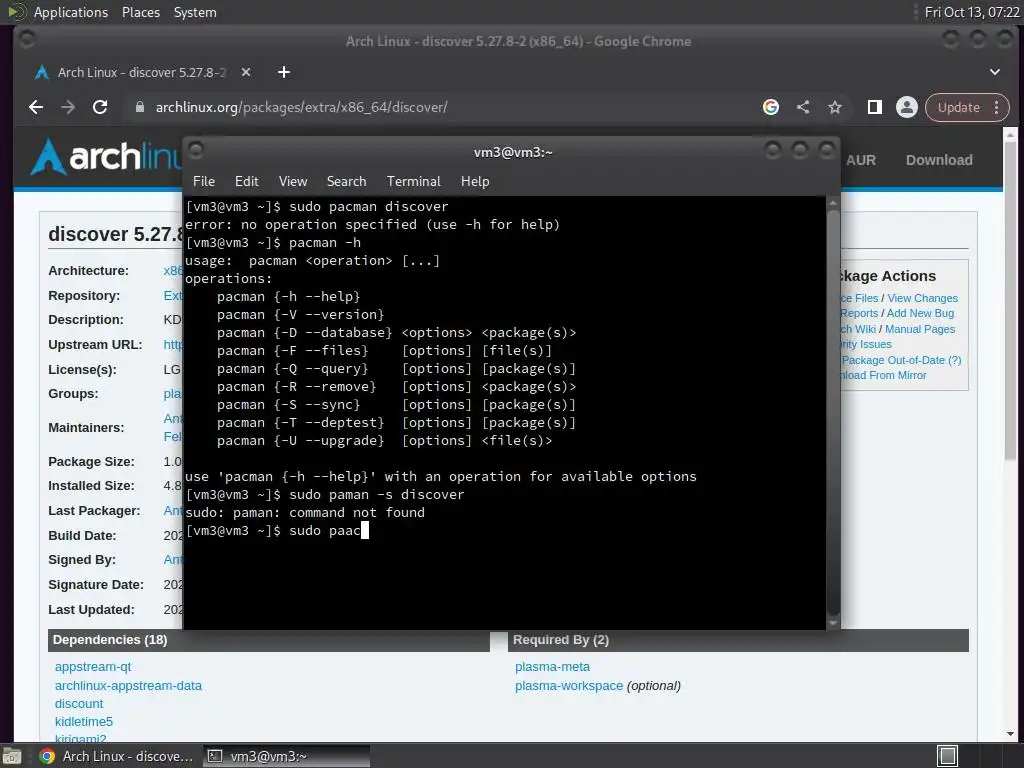
Task: Reload the Arch Linux page
Action: (100, 107)
